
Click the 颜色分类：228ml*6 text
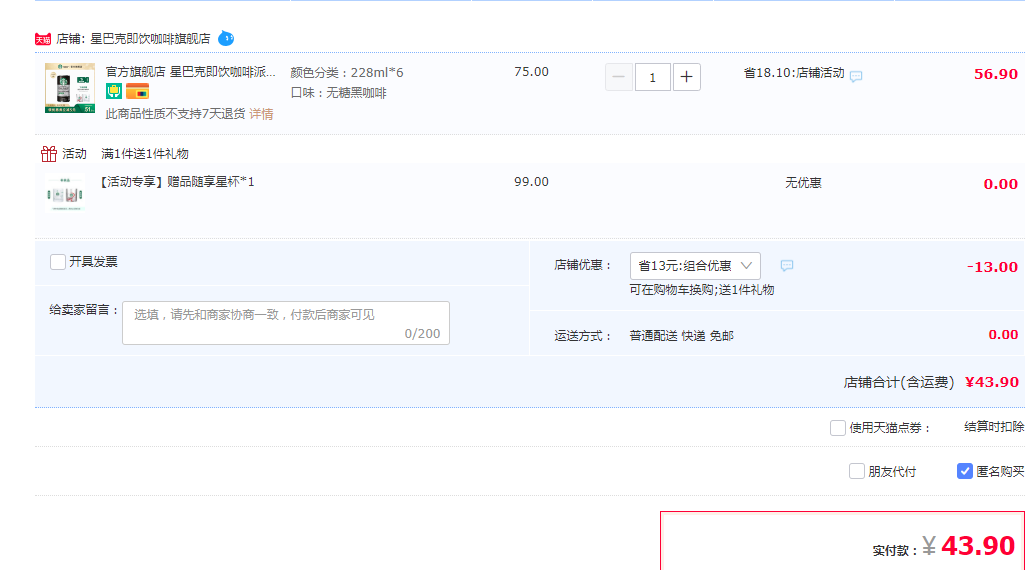pos(347,73)
